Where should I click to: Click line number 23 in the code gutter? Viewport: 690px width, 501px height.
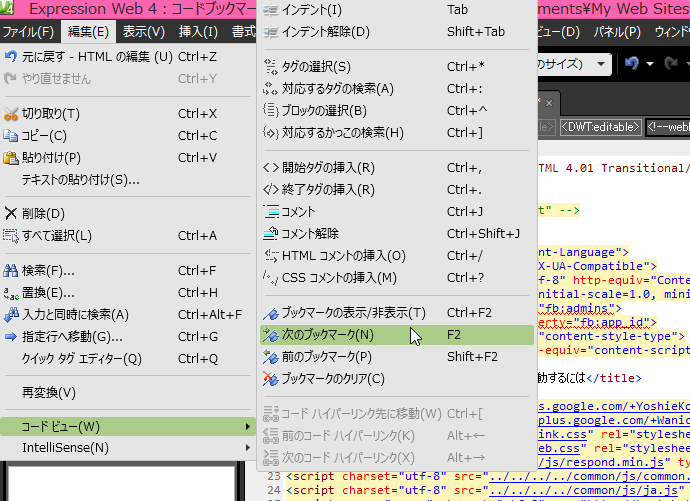pos(274,476)
